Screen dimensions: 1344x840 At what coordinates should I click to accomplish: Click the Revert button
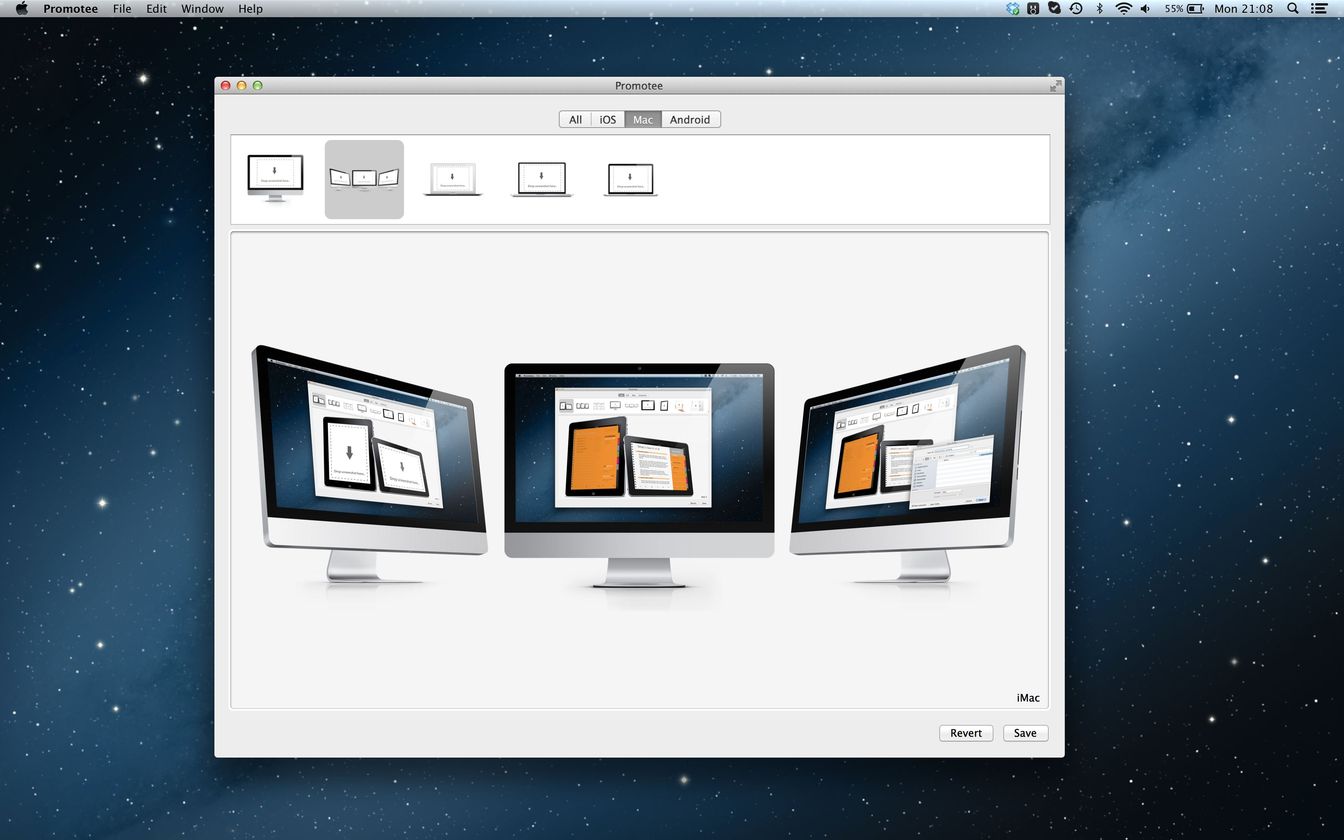(x=966, y=733)
